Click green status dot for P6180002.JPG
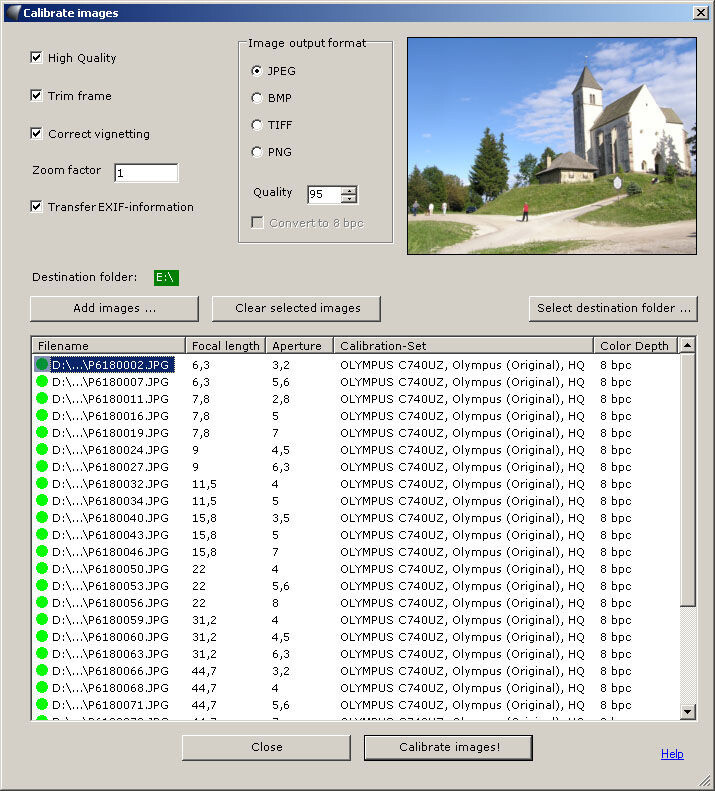This screenshot has width=715, height=791. 42,364
